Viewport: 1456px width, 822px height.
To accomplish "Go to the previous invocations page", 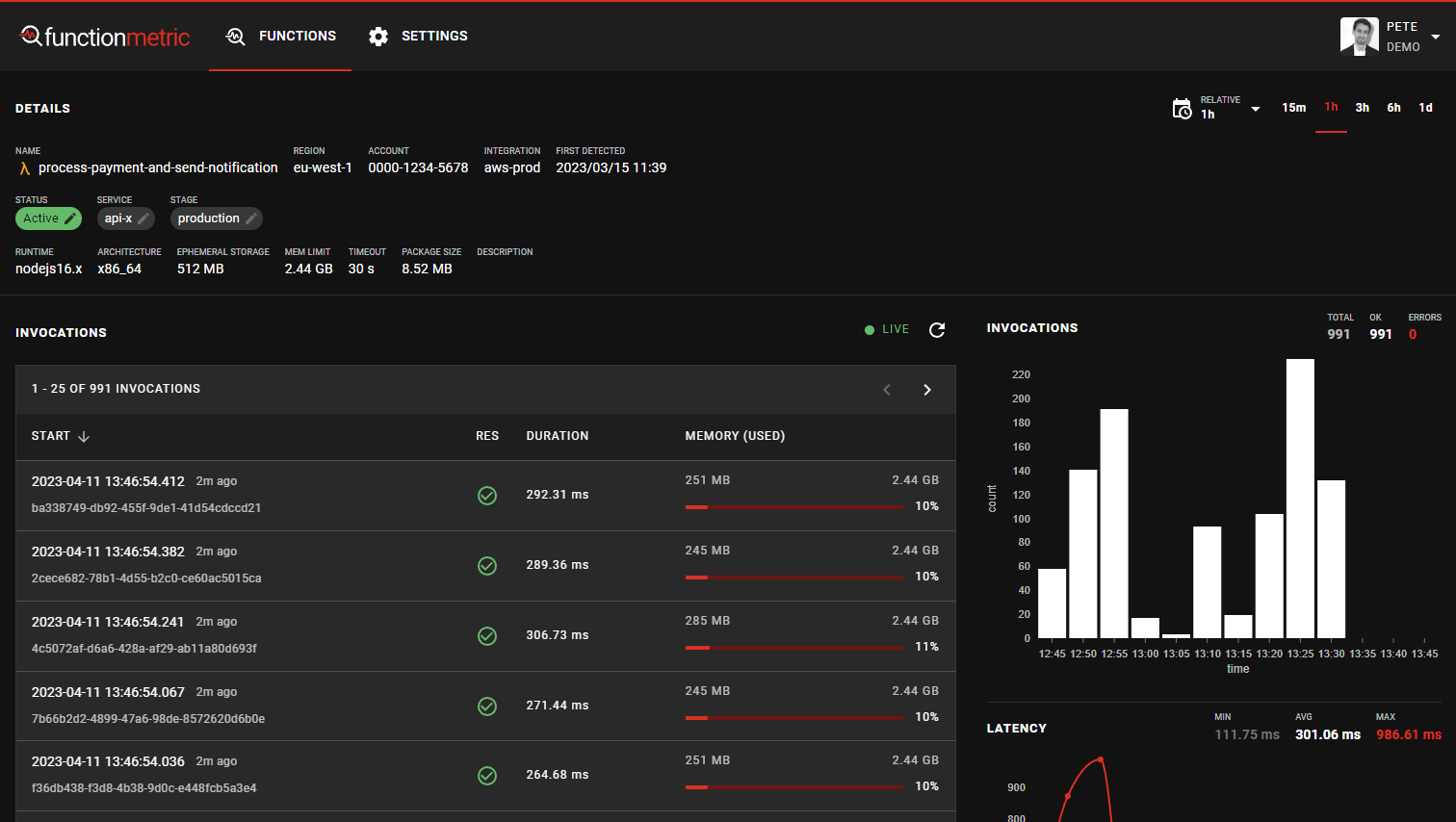I will (x=887, y=390).
